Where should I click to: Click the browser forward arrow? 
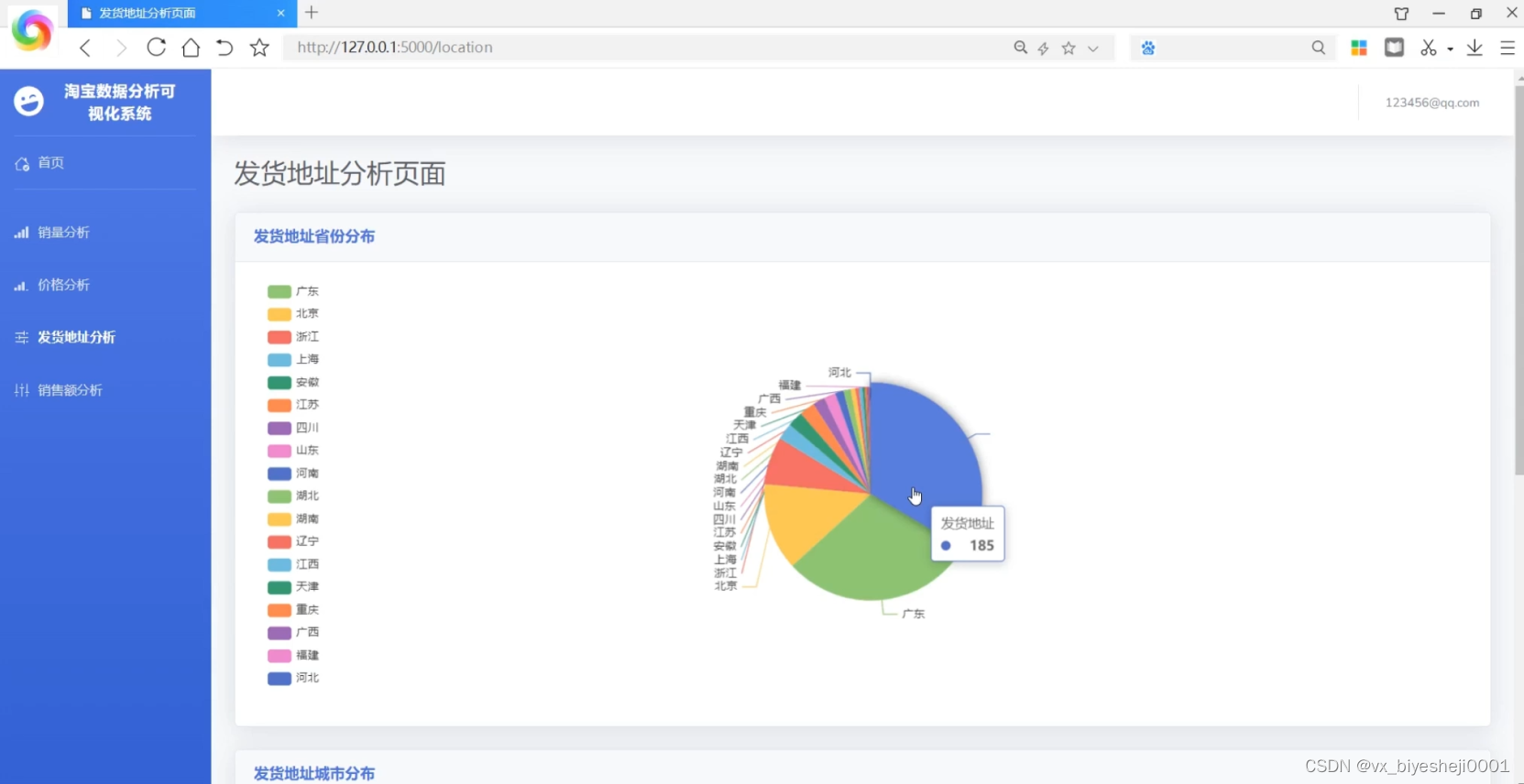[121, 48]
